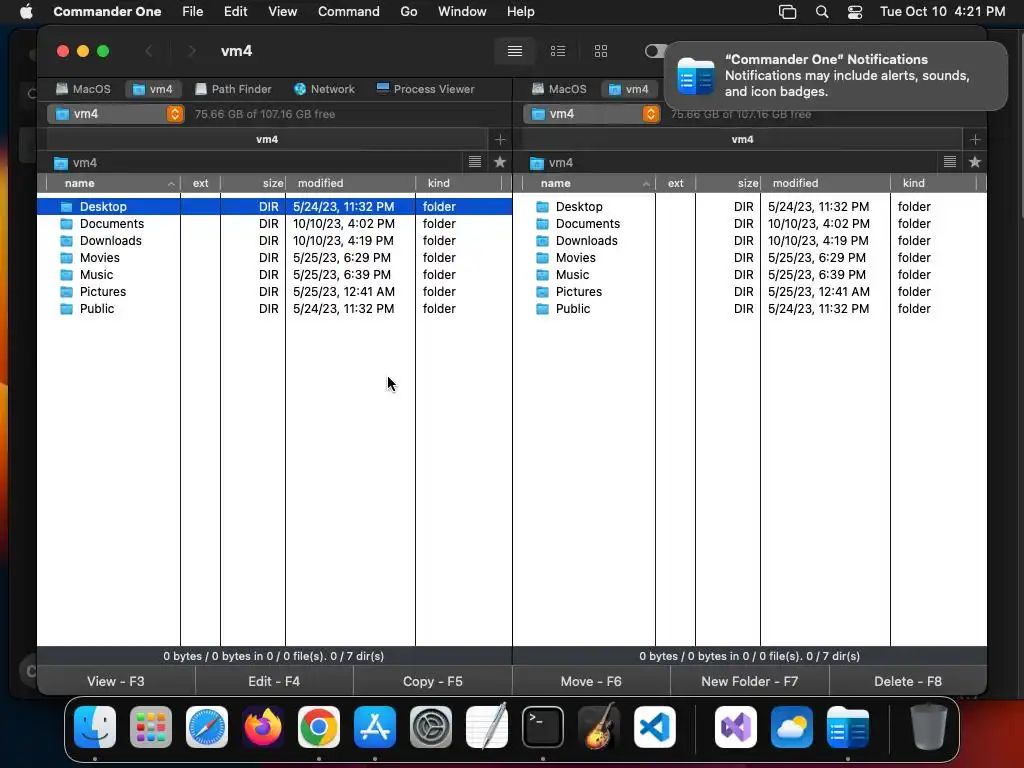
Task: Select the left panel vm4 tab
Action: click(266, 139)
